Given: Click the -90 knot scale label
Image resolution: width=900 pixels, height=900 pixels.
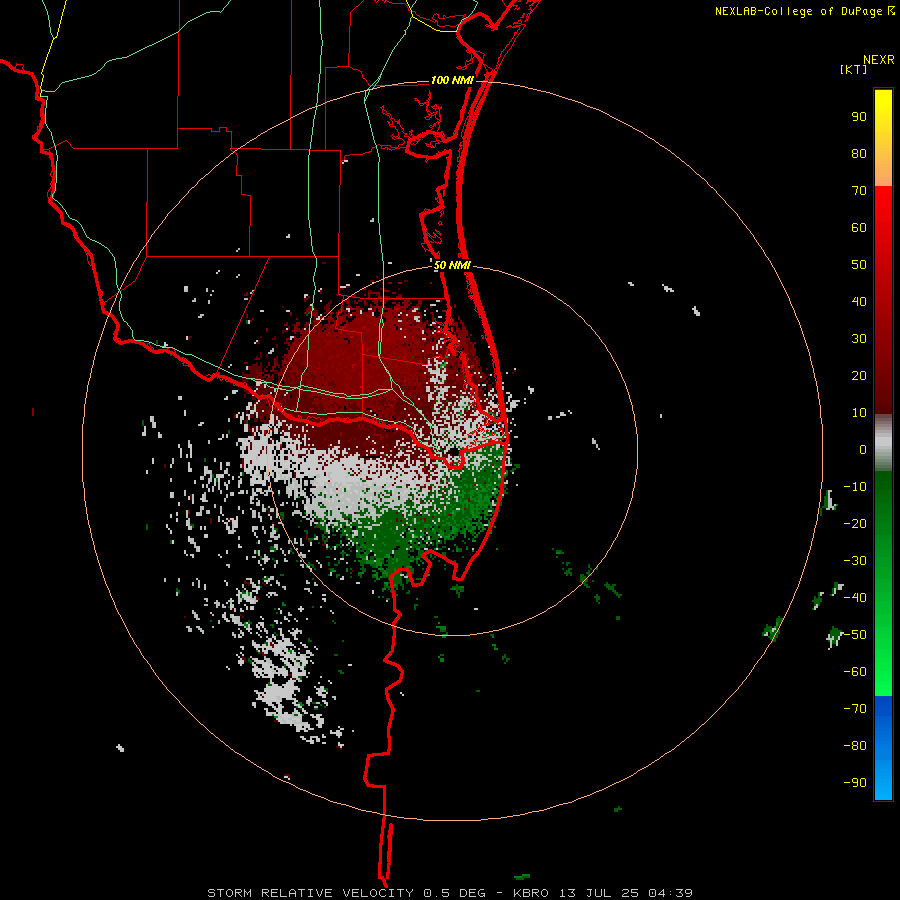Looking at the screenshot, I should click(x=855, y=783).
